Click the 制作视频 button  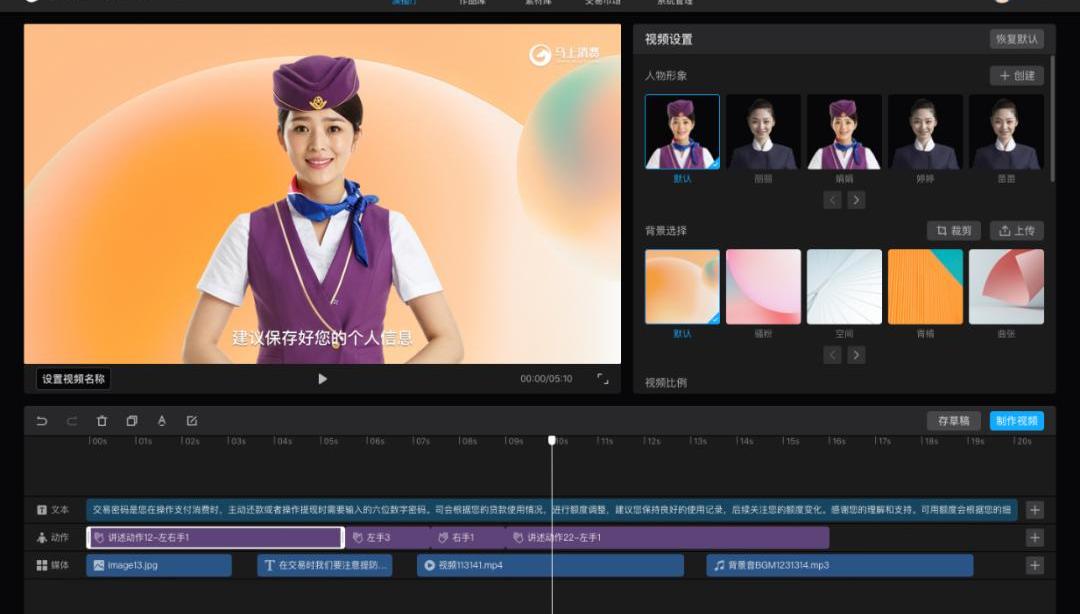1017,421
